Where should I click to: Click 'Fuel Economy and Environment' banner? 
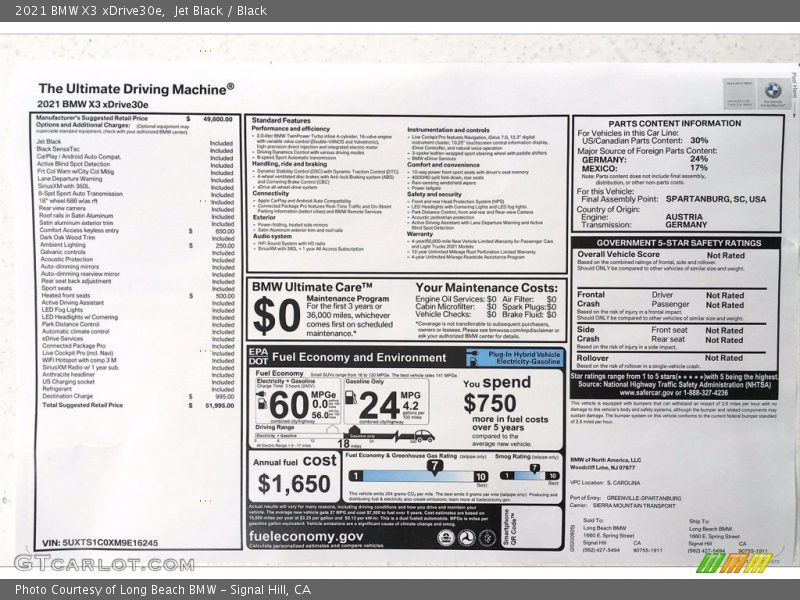click(x=359, y=358)
